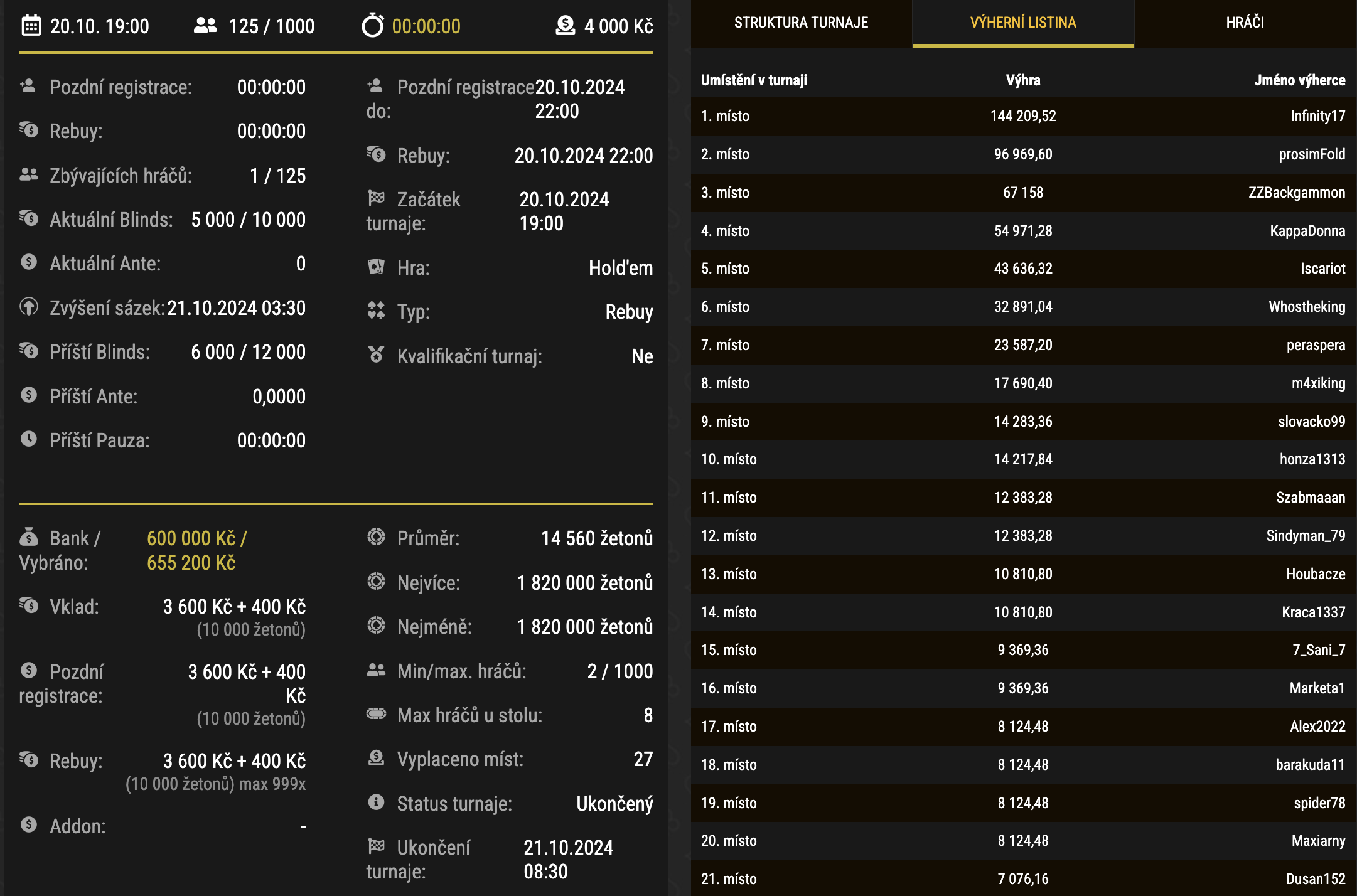Click player barakuda11

pos(1311,765)
